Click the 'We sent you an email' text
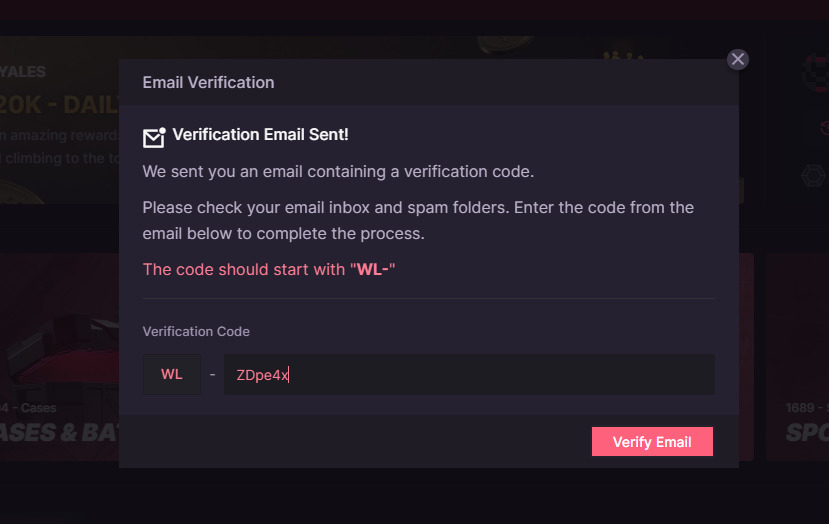This screenshot has width=829, height=524. click(x=338, y=171)
